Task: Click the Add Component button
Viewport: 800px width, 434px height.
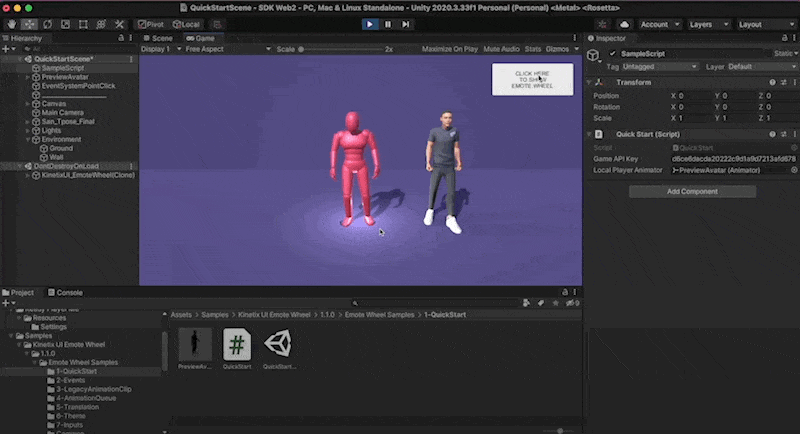Action: tap(692, 191)
